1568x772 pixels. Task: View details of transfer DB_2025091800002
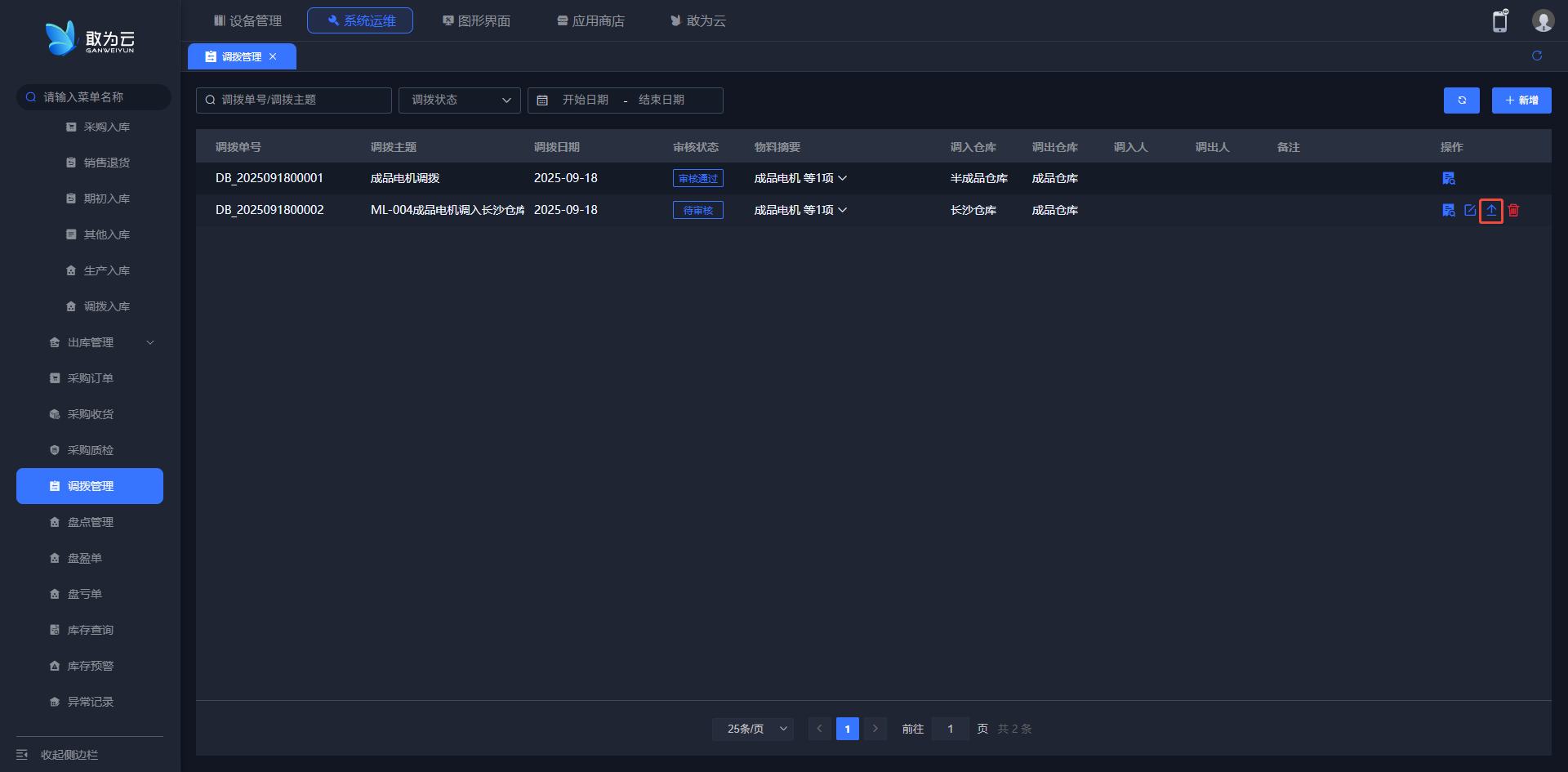(x=1449, y=210)
